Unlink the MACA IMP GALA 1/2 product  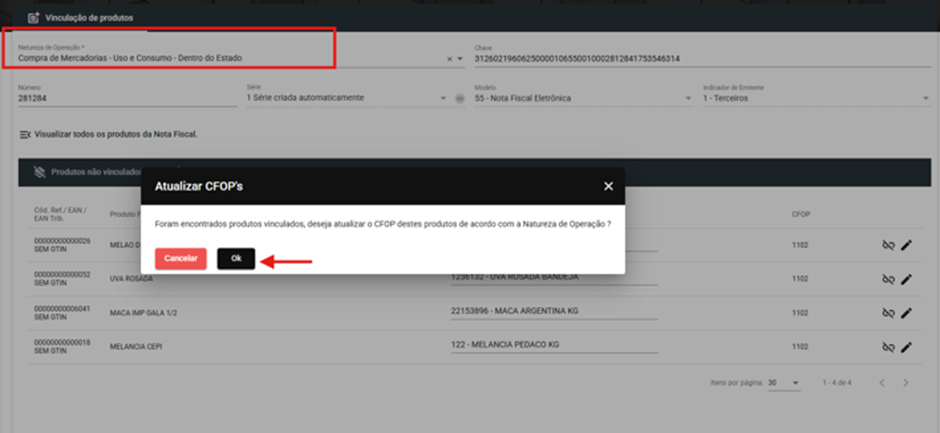(888, 312)
